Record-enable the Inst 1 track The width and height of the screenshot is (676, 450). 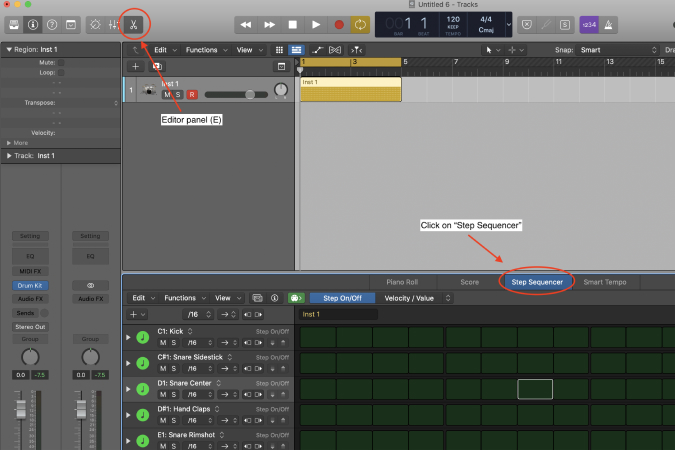coord(192,94)
